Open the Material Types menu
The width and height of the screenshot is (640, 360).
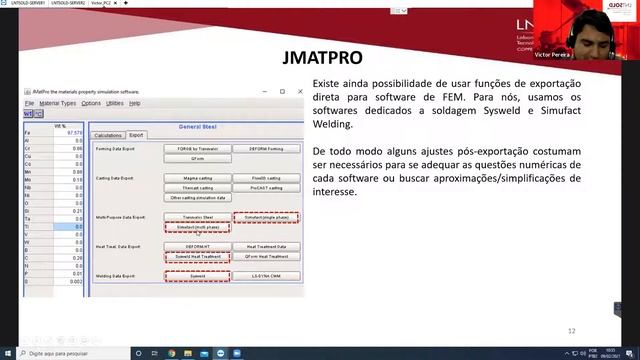point(58,103)
